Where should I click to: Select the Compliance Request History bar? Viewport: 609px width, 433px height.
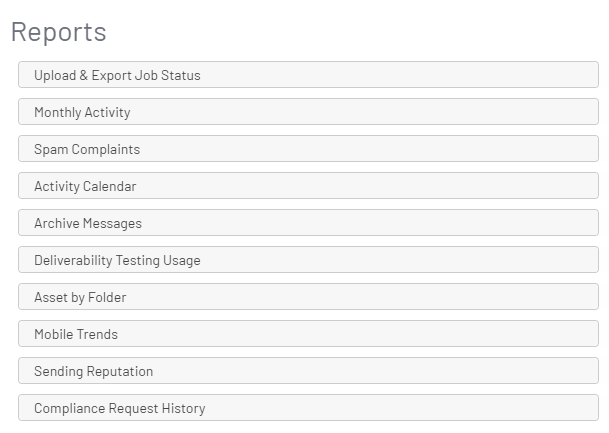pyautogui.click(x=308, y=408)
